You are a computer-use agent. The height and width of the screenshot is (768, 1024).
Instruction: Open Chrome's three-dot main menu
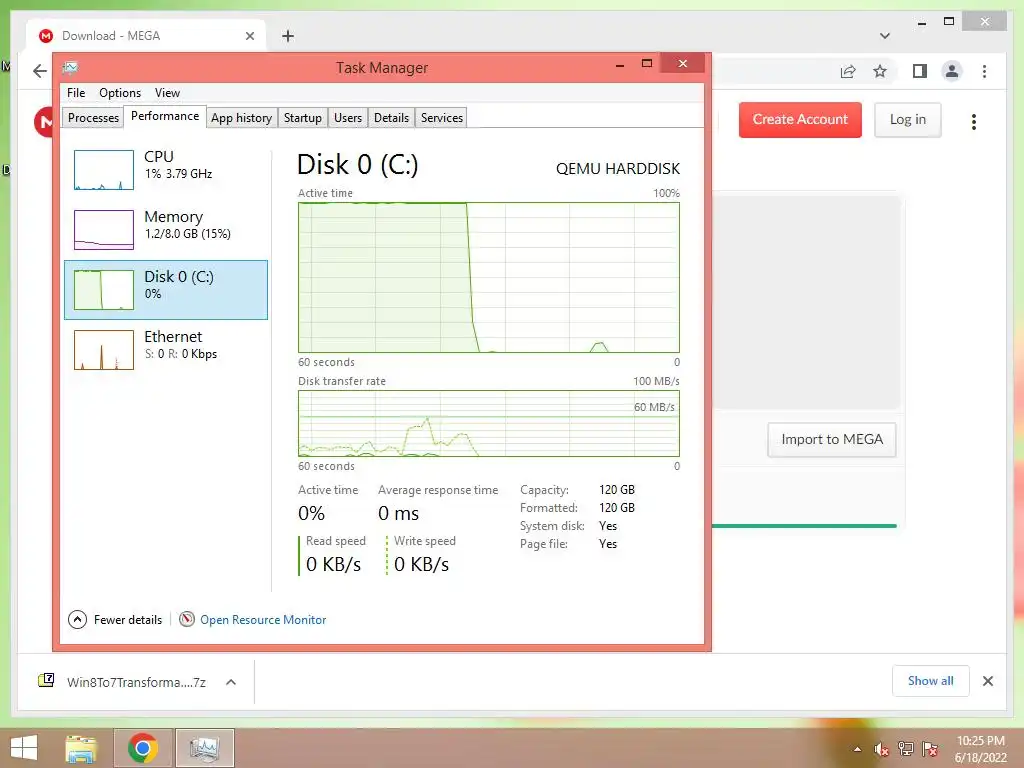(x=984, y=71)
